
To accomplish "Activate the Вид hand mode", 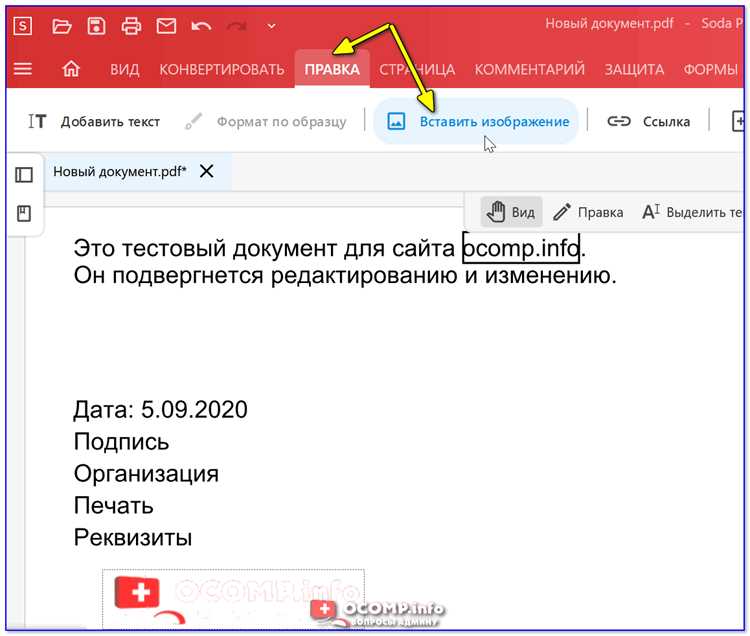I will (511, 211).
